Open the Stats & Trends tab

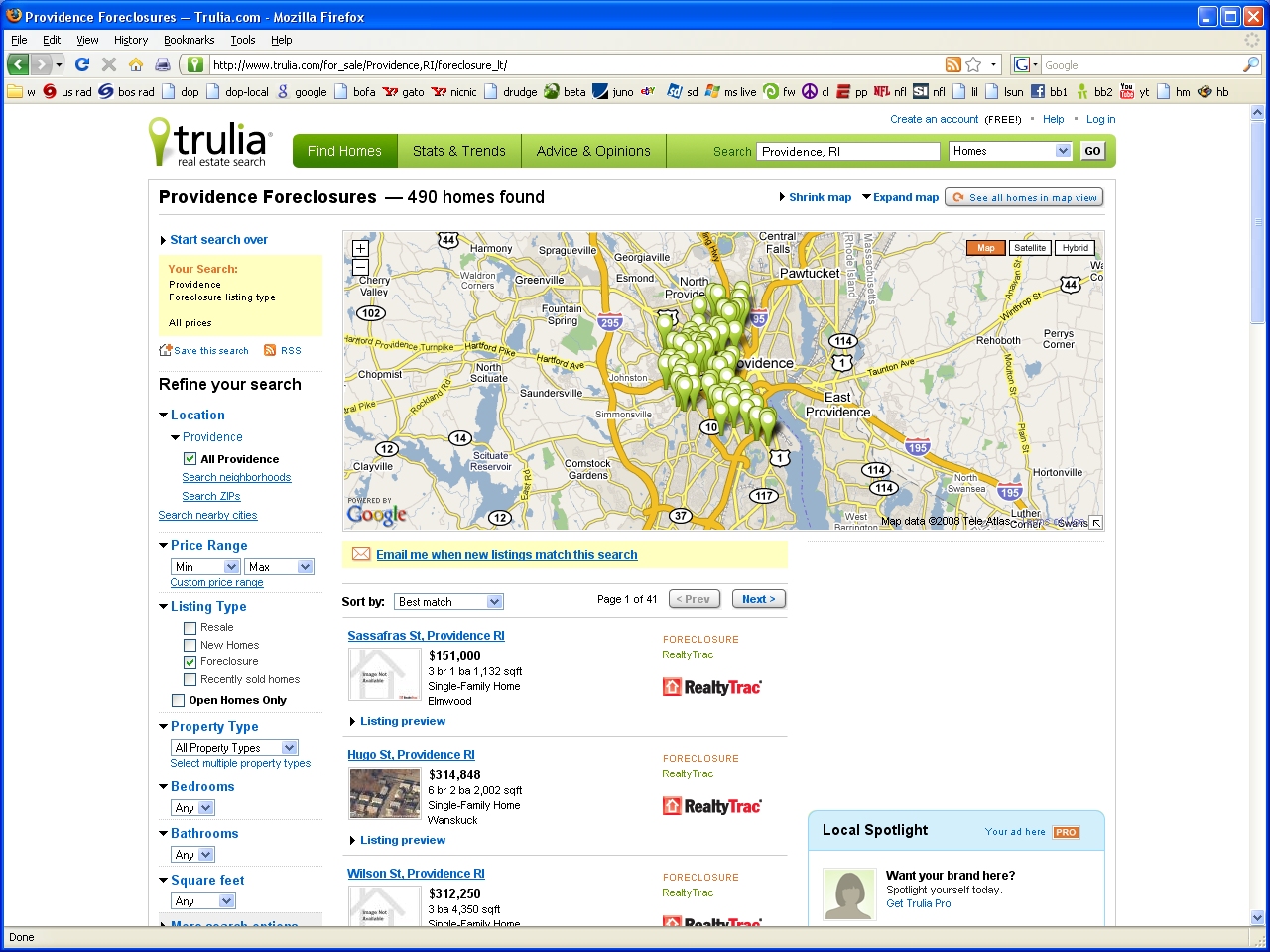click(x=459, y=151)
